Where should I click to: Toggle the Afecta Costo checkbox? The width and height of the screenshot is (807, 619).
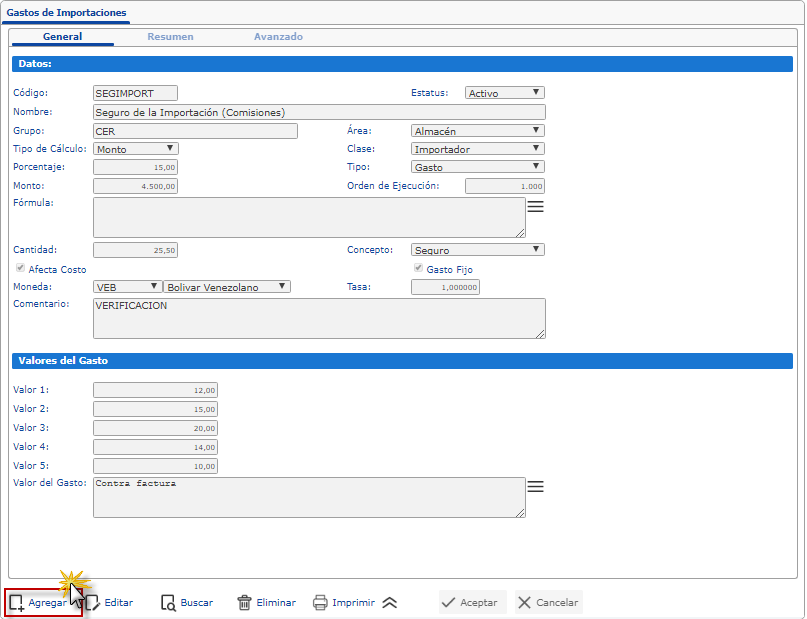point(20,269)
